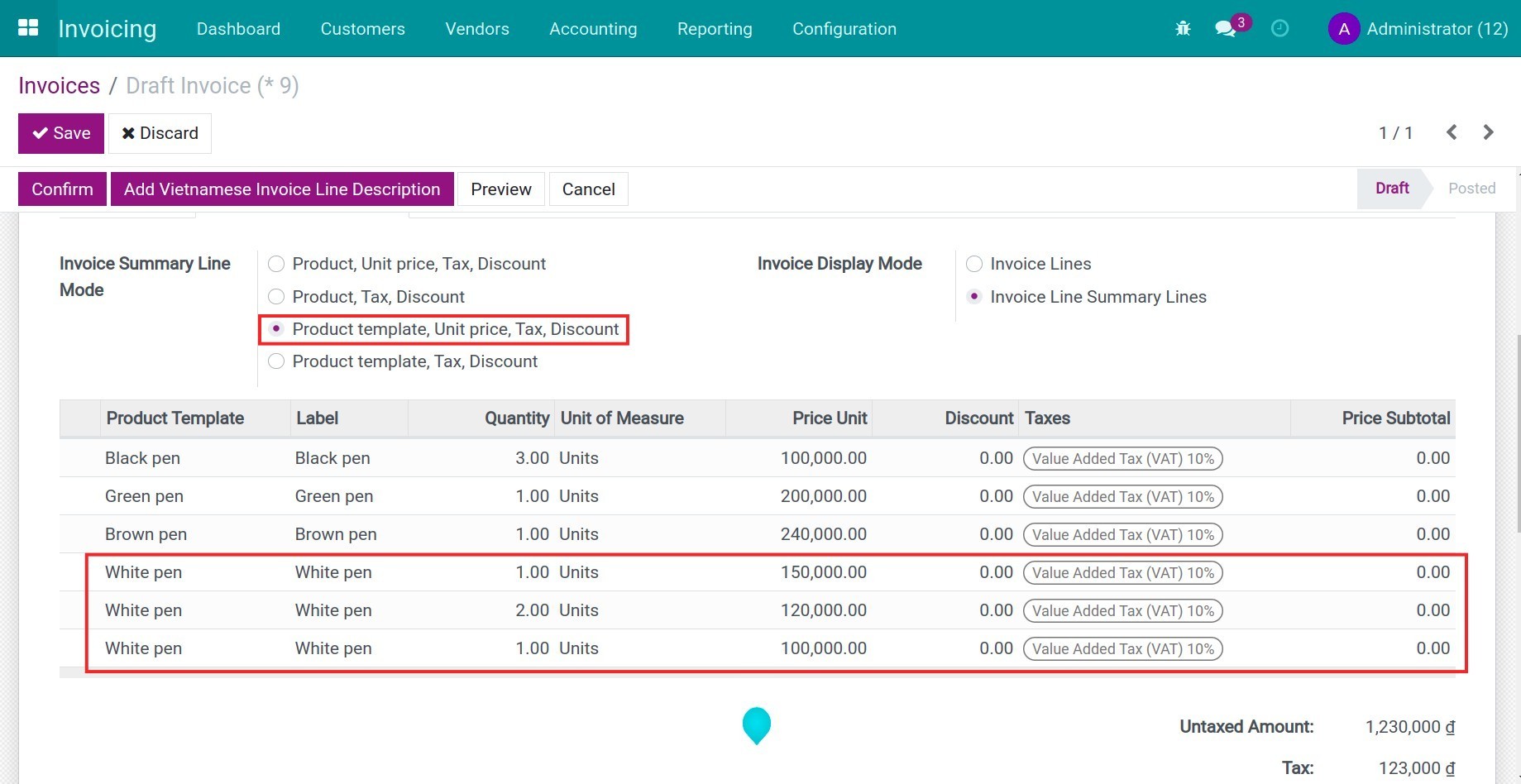This screenshot has height=784, width=1521.
Task: Switch to the Accounting menu
Action: click(x=592, y=28)
